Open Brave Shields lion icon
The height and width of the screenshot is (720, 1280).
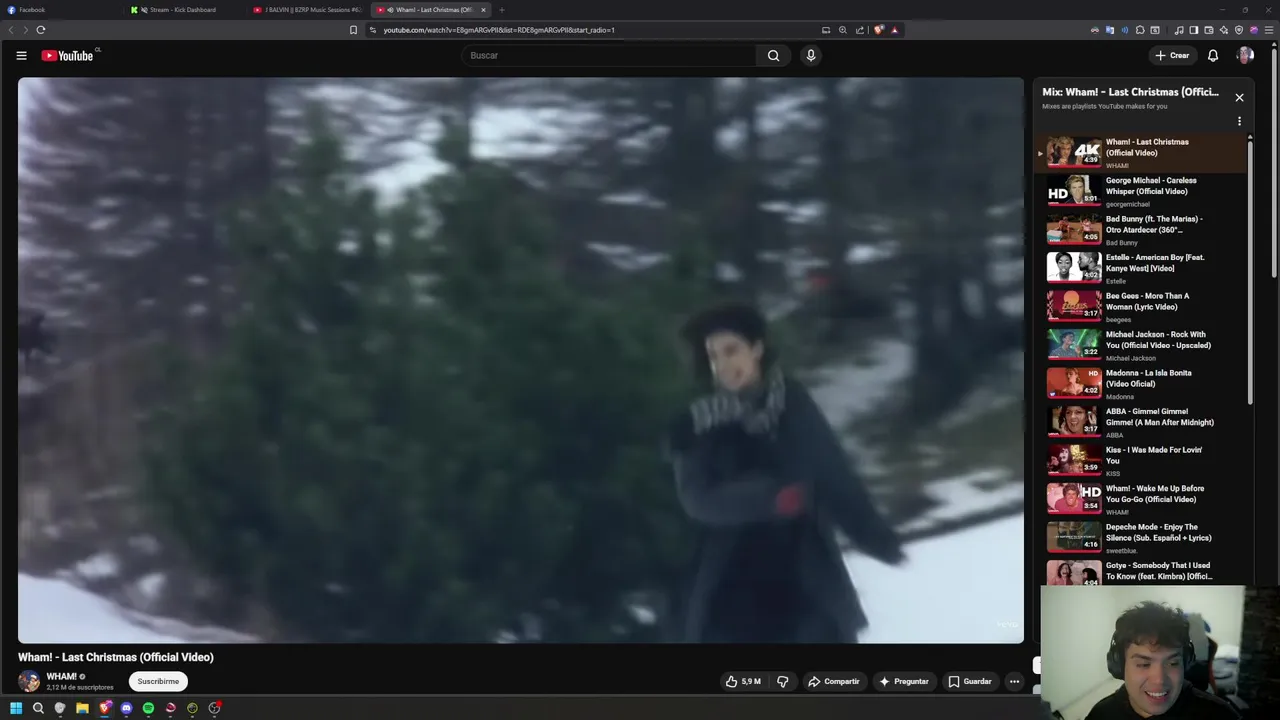878,30
